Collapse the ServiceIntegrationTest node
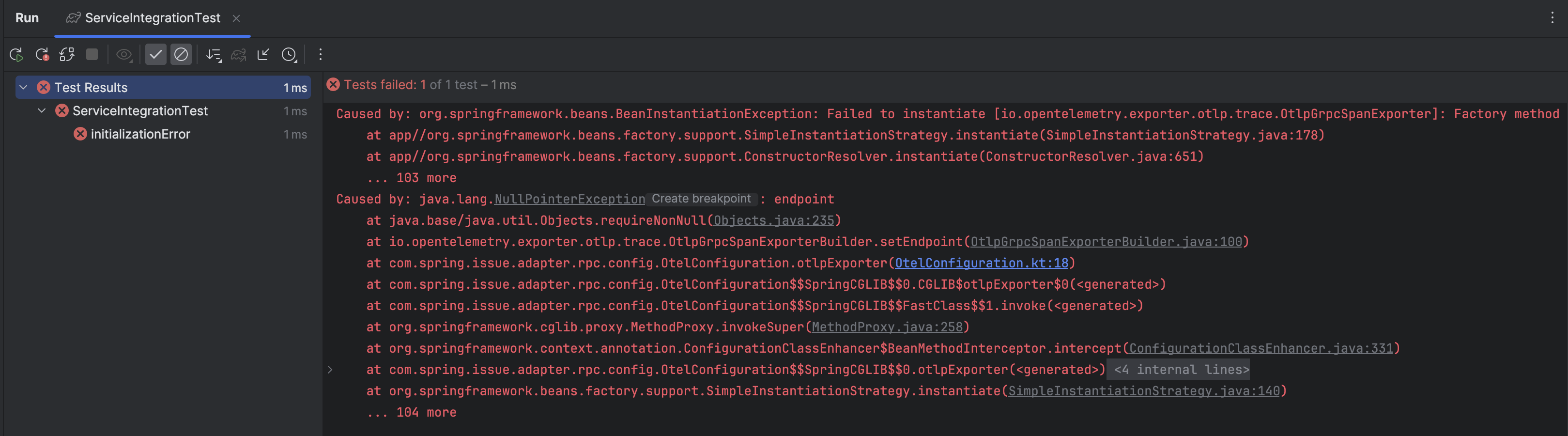This screenshot has height=436, width=1568. pos(41,111)
